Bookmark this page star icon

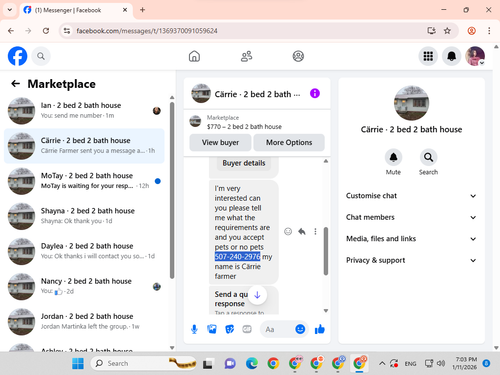447,31
